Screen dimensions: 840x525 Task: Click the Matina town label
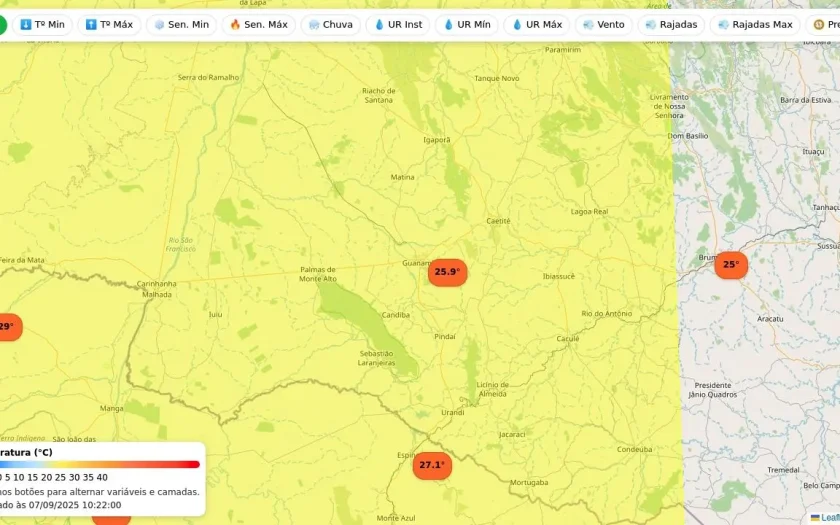[x=402, y=177]
